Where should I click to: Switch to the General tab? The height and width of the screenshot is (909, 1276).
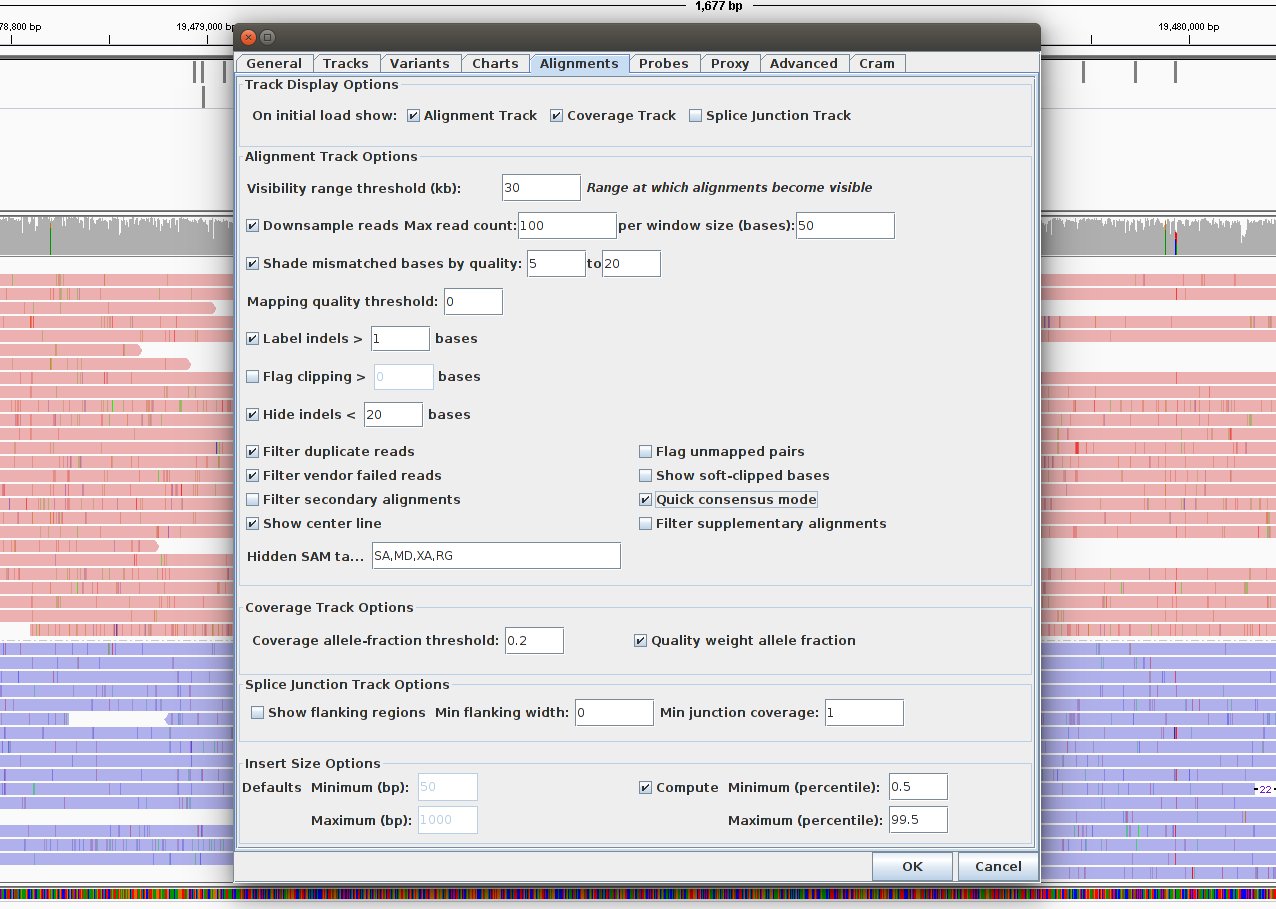(274, 63)
